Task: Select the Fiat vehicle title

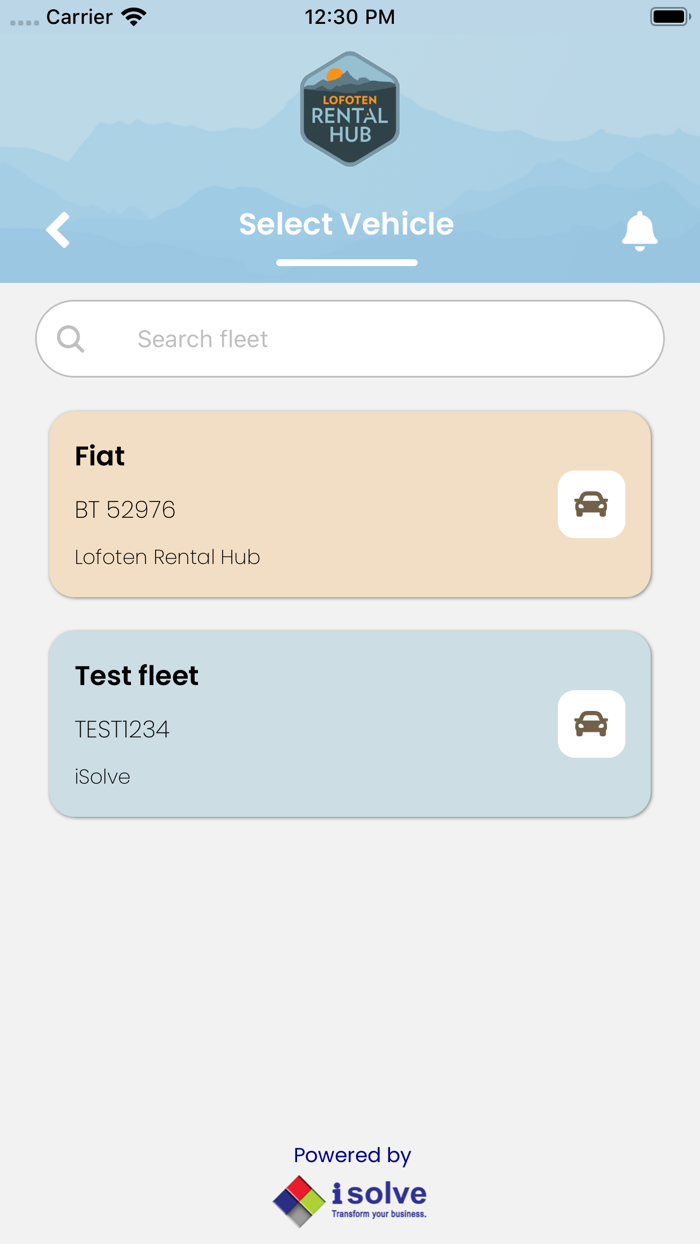Action: [x=100, y=456]
